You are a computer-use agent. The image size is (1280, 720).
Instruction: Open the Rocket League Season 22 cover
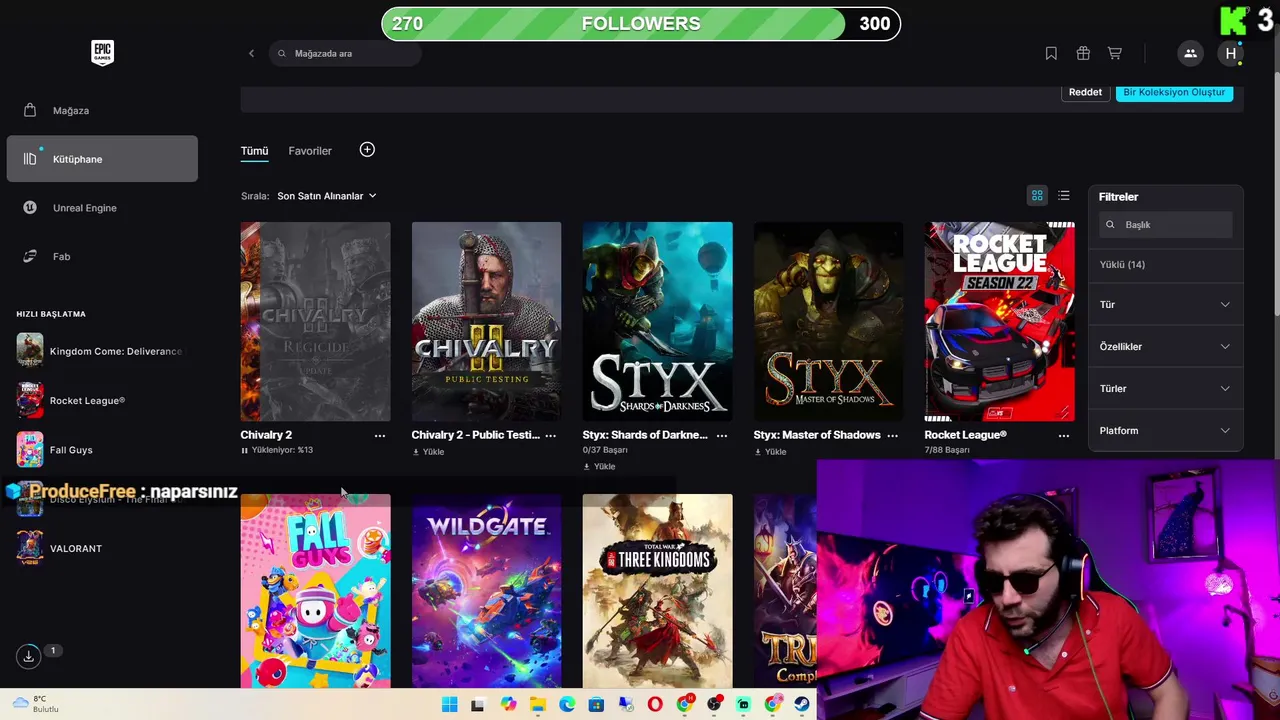coord(999,321)
